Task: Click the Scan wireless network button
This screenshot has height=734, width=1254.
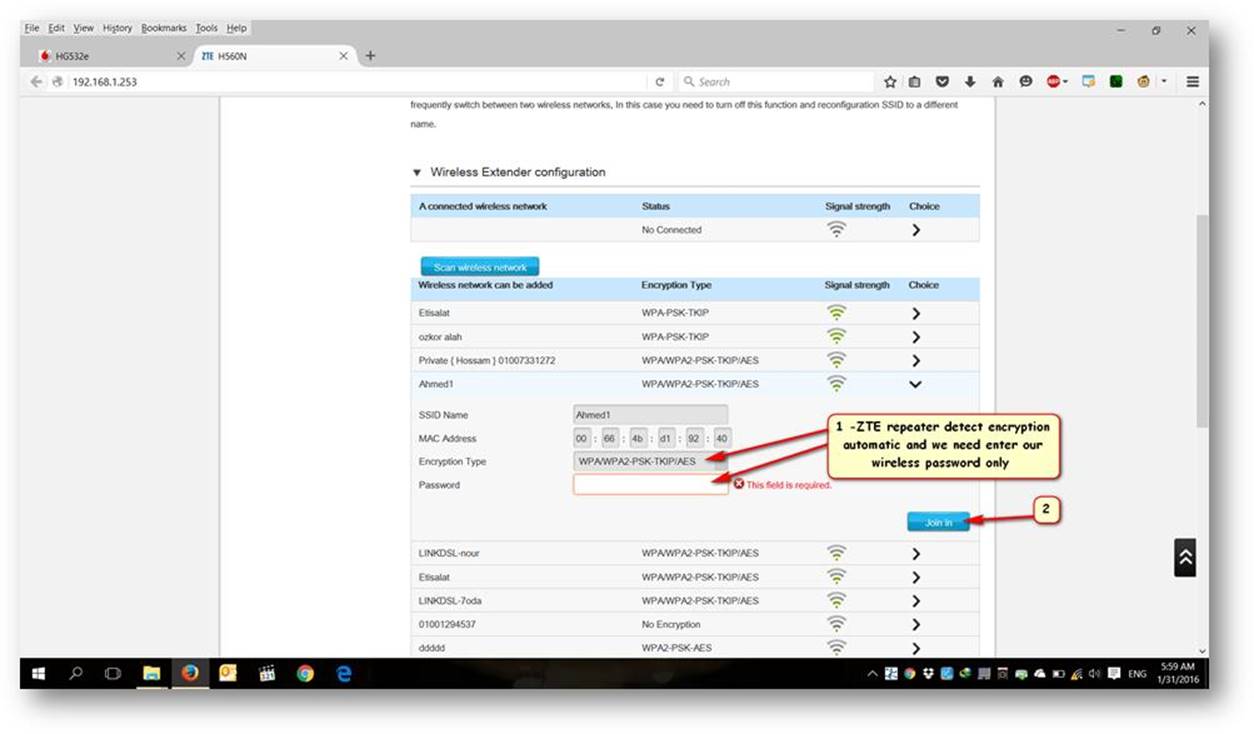Action: (480, 267)
